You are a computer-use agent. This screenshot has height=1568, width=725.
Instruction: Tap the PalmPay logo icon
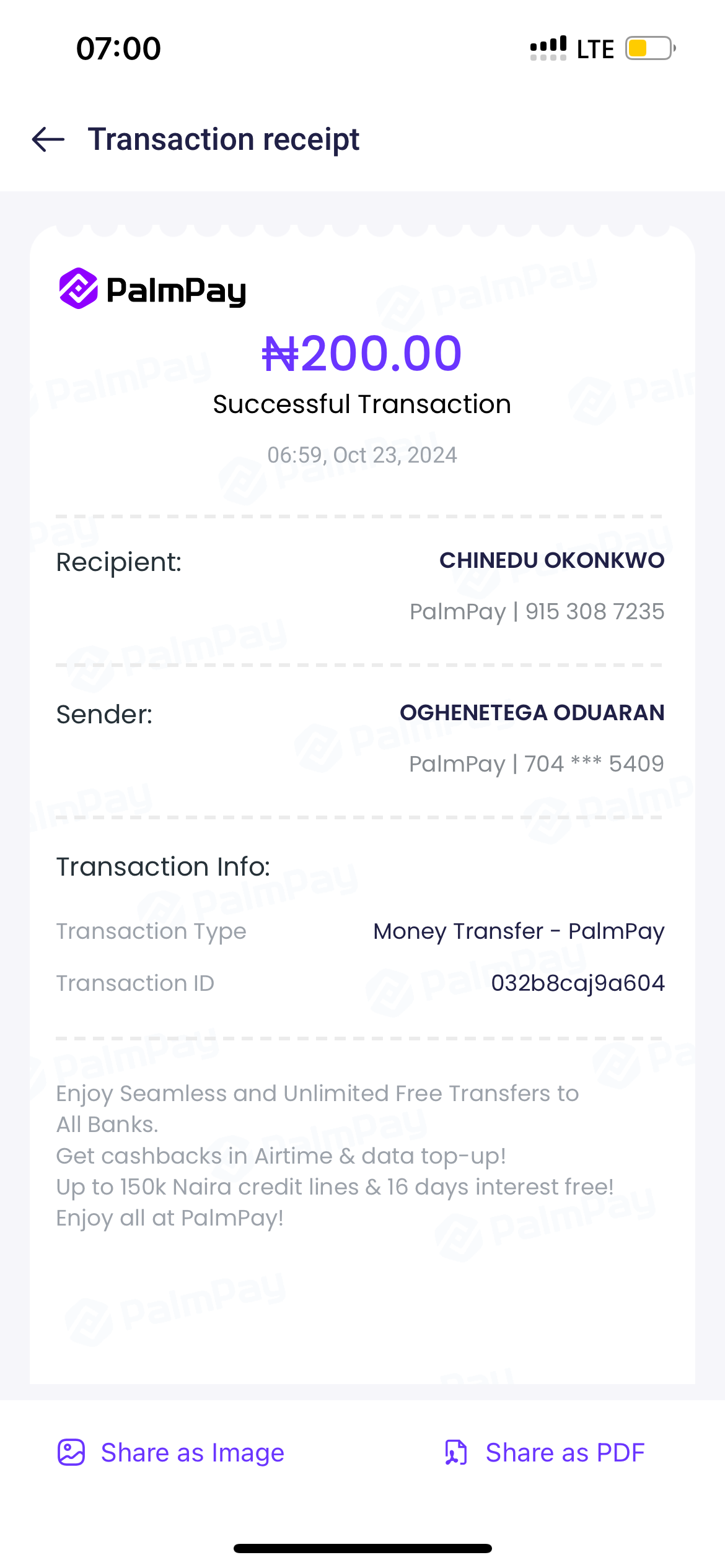[79, 289]
